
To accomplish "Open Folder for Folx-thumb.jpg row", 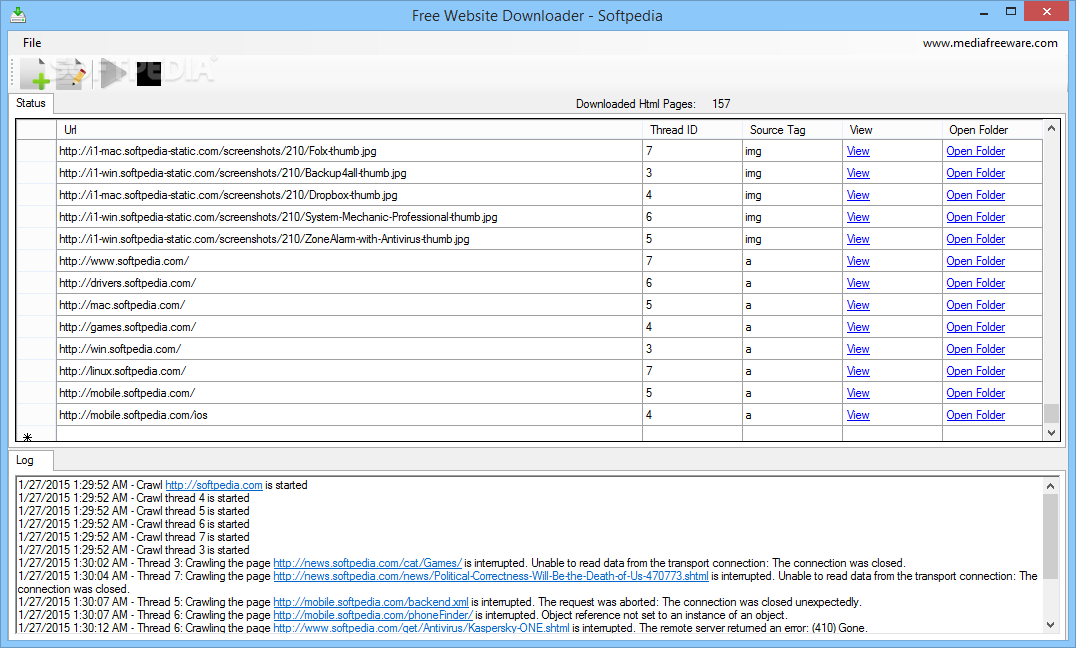I will tap(975, 151).
